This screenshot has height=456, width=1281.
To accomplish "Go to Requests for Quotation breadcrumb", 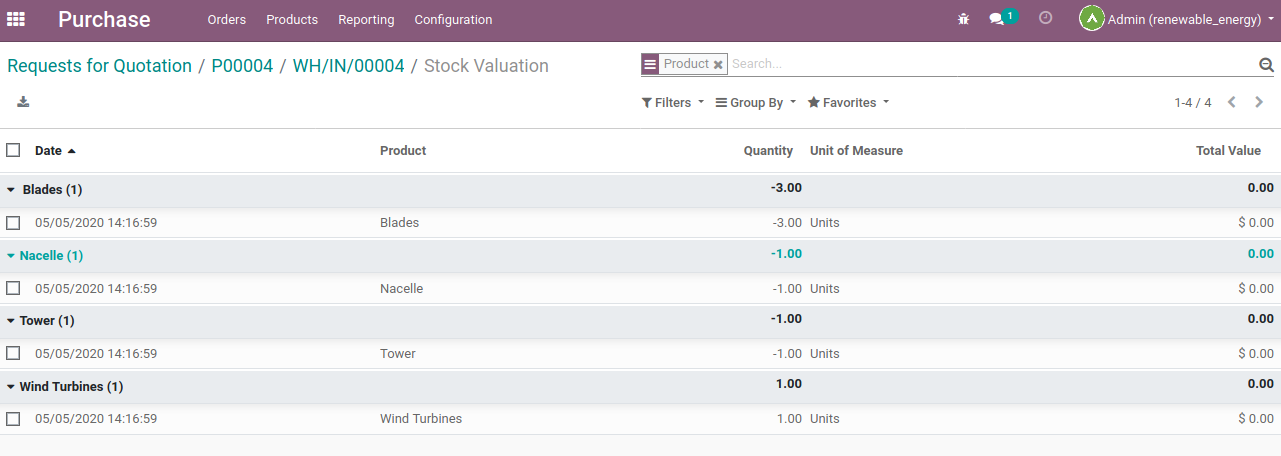I will coord(99,66).
